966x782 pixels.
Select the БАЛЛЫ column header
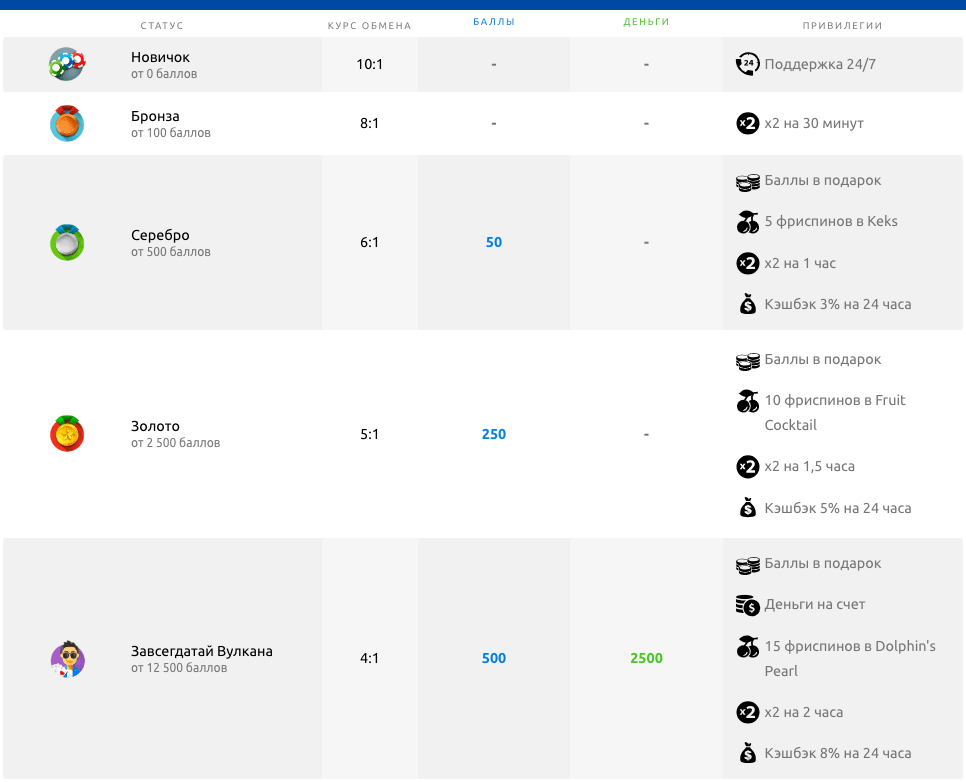[494, 21]
